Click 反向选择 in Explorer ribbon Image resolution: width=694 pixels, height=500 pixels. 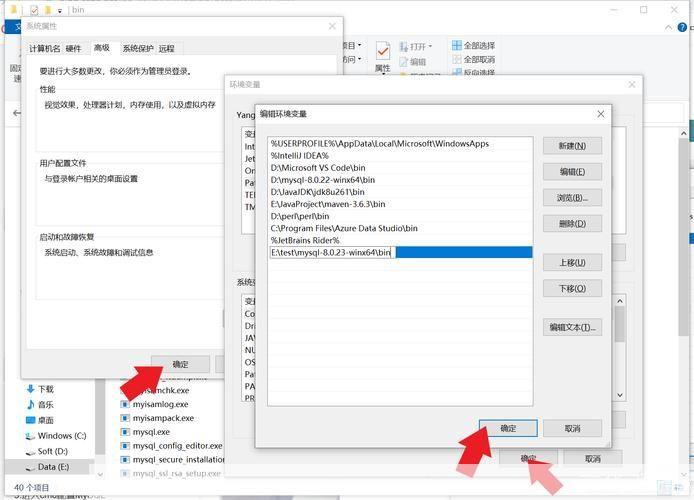coord(474,72)
